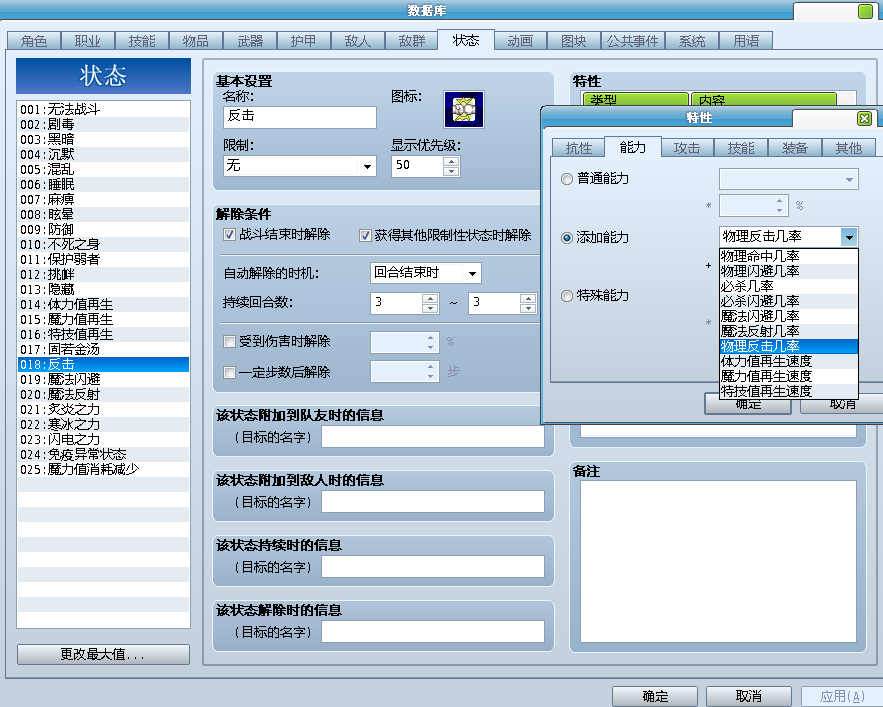Click the 该状态解除时的信息 field
This screenshot has width=883, height=707.
tap(432, 632)
